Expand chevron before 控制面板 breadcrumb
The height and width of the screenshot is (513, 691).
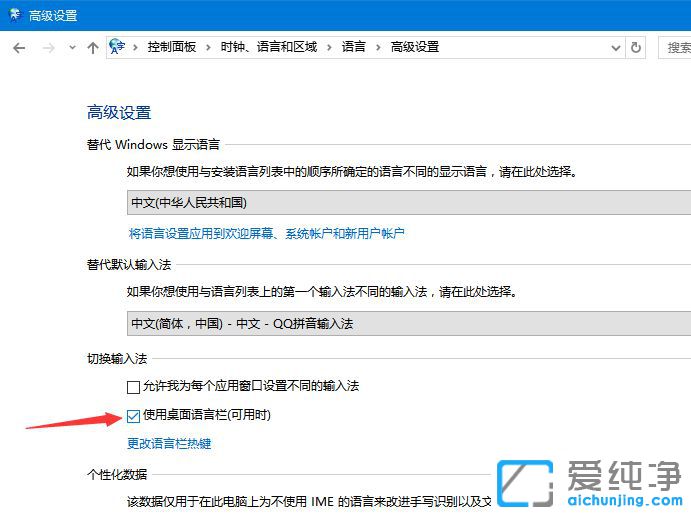click(135, 47)
